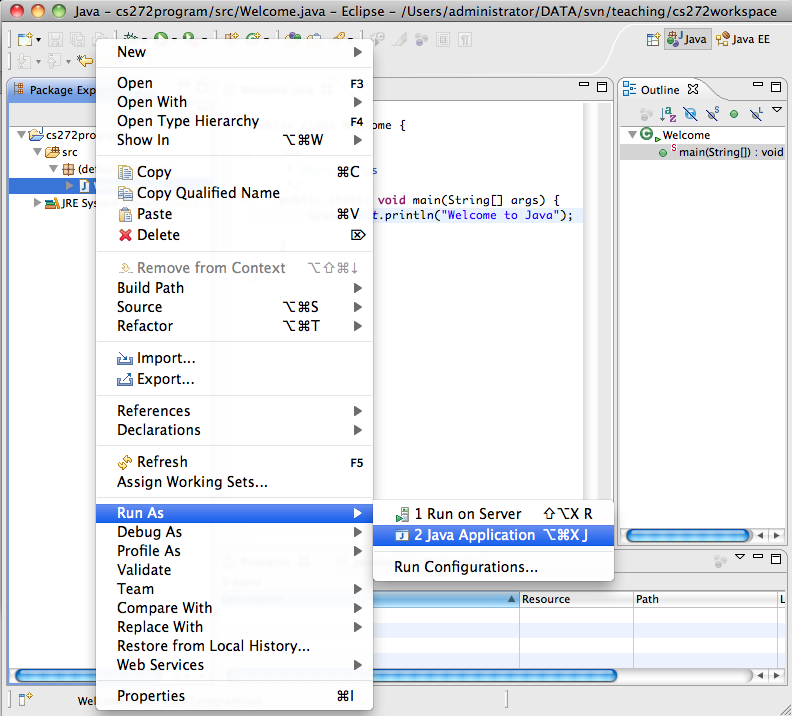The height and width of the screenshot is (716, 792).
Task: Expand the Build Path submenu
Action: click(x=234, y=288)
